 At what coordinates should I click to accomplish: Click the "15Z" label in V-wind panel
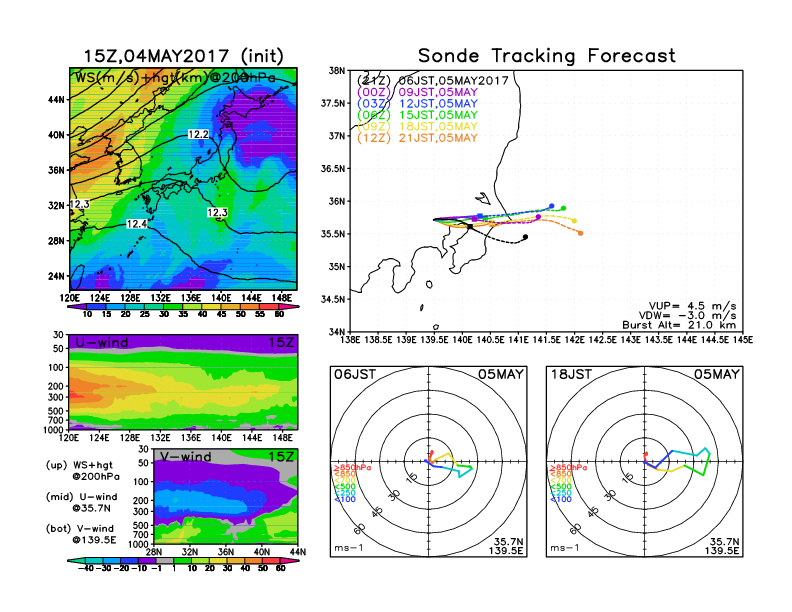click(x=281, y=457)
